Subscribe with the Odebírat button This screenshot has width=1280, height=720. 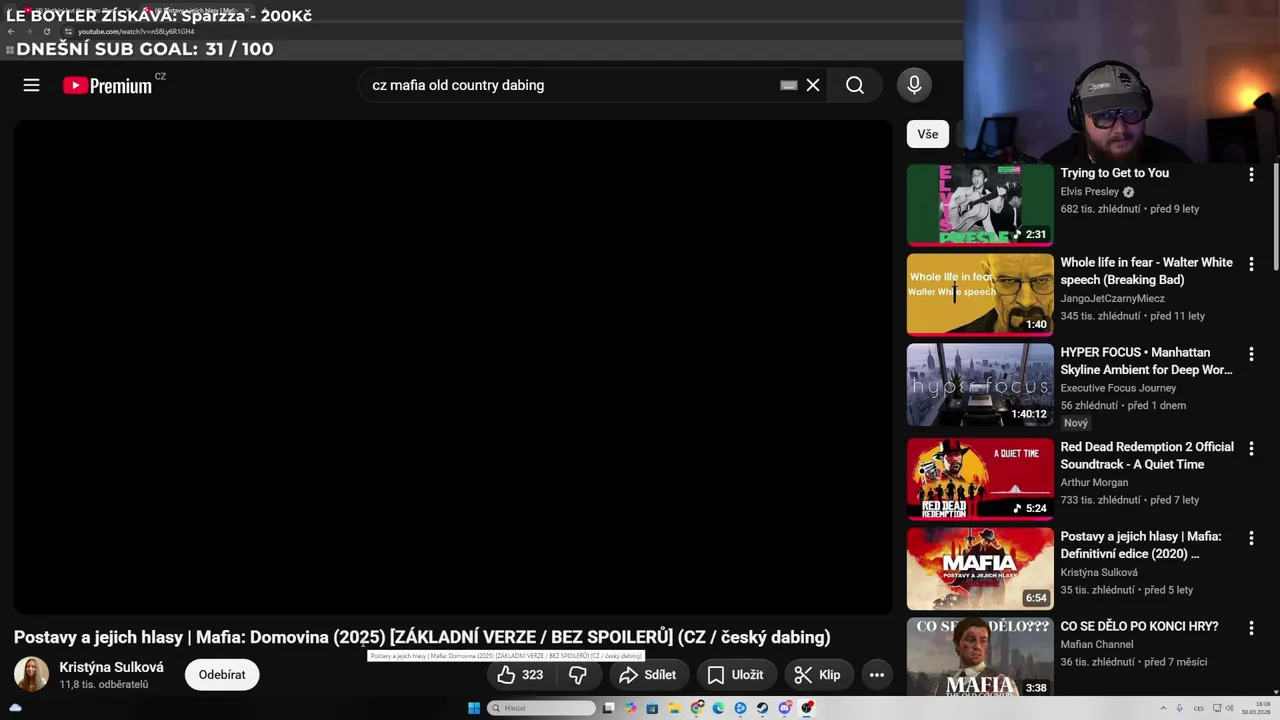click(x=222, y=675)
